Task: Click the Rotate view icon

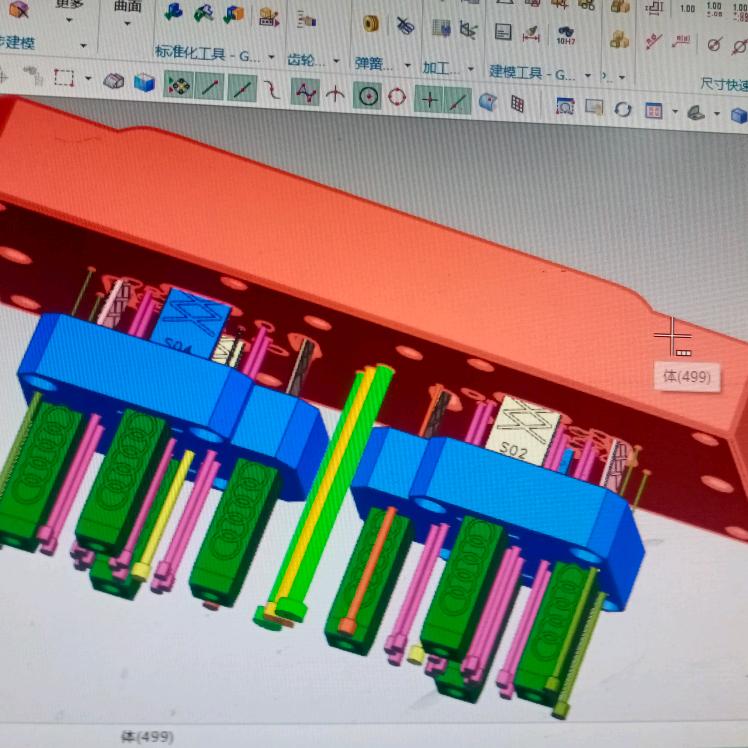Action: pos(623,109)
